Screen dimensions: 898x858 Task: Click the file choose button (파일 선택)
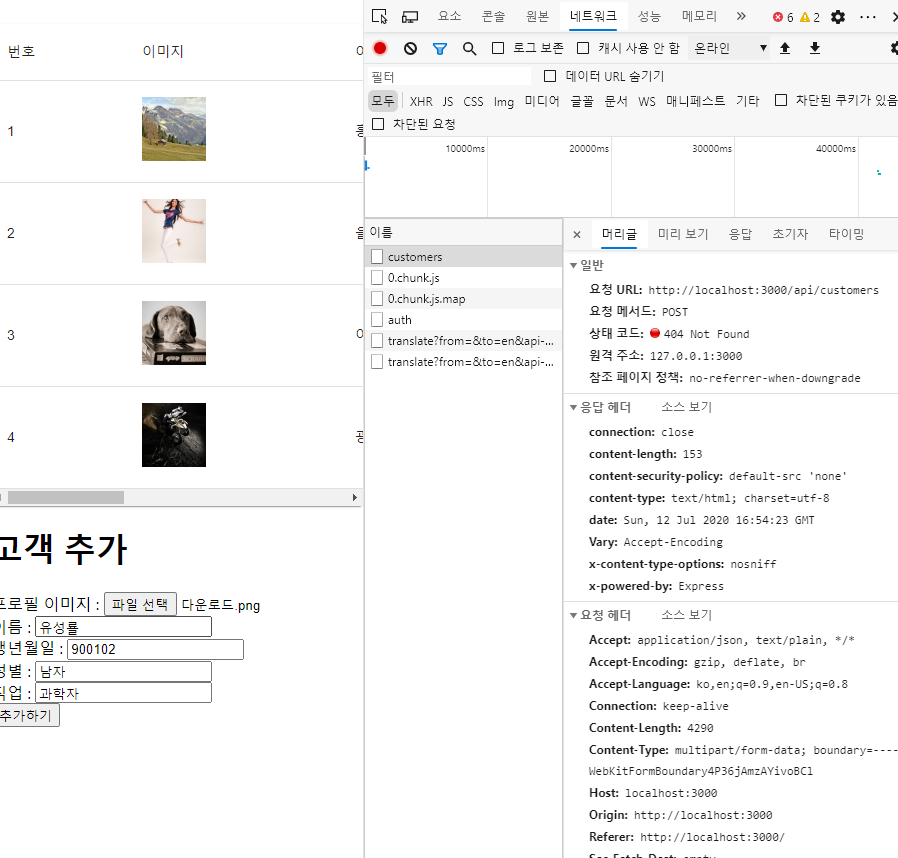[140, 604]
